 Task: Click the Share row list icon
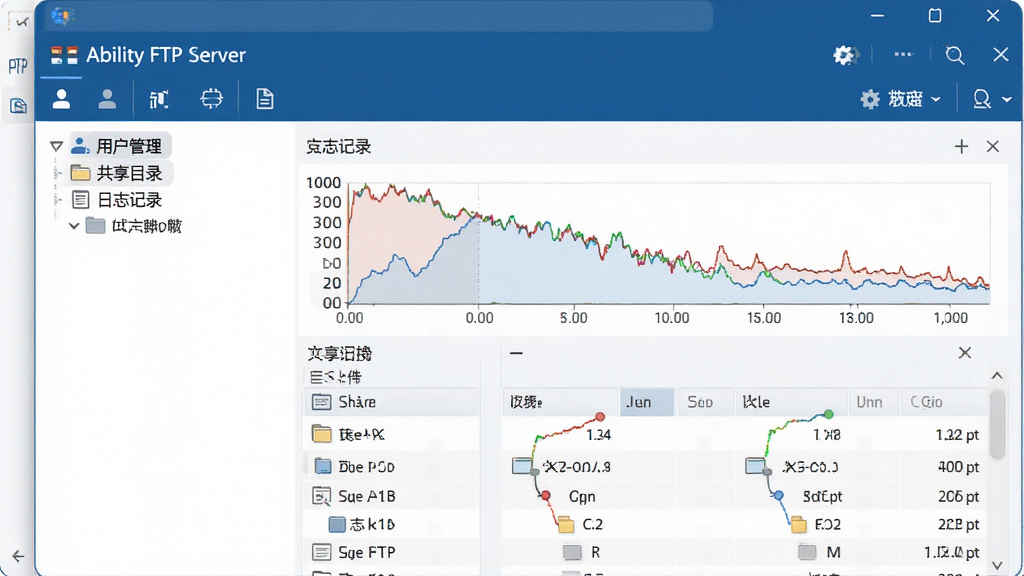(321, 402)
